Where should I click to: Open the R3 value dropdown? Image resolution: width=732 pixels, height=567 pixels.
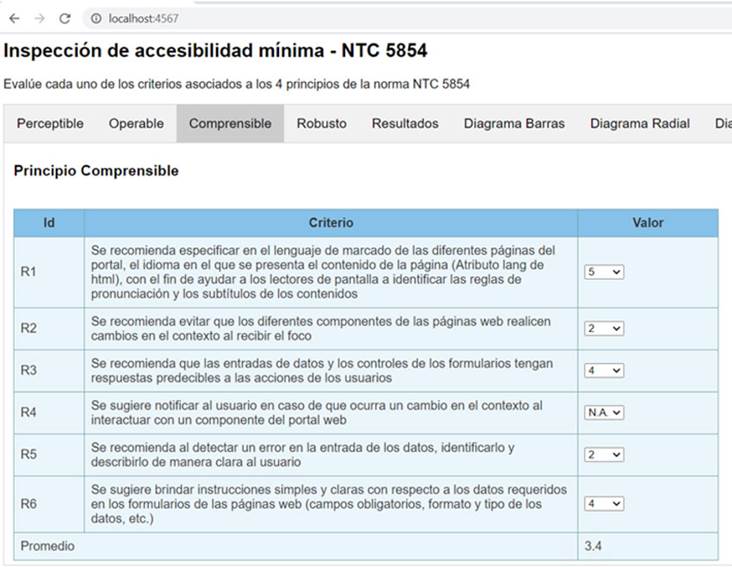point(604,371)
